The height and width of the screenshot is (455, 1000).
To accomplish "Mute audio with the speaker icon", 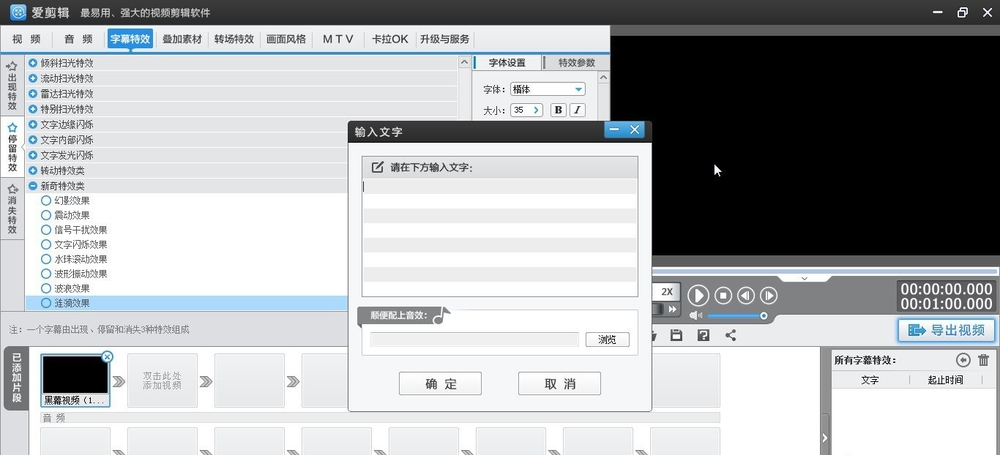I will point(696,316).
